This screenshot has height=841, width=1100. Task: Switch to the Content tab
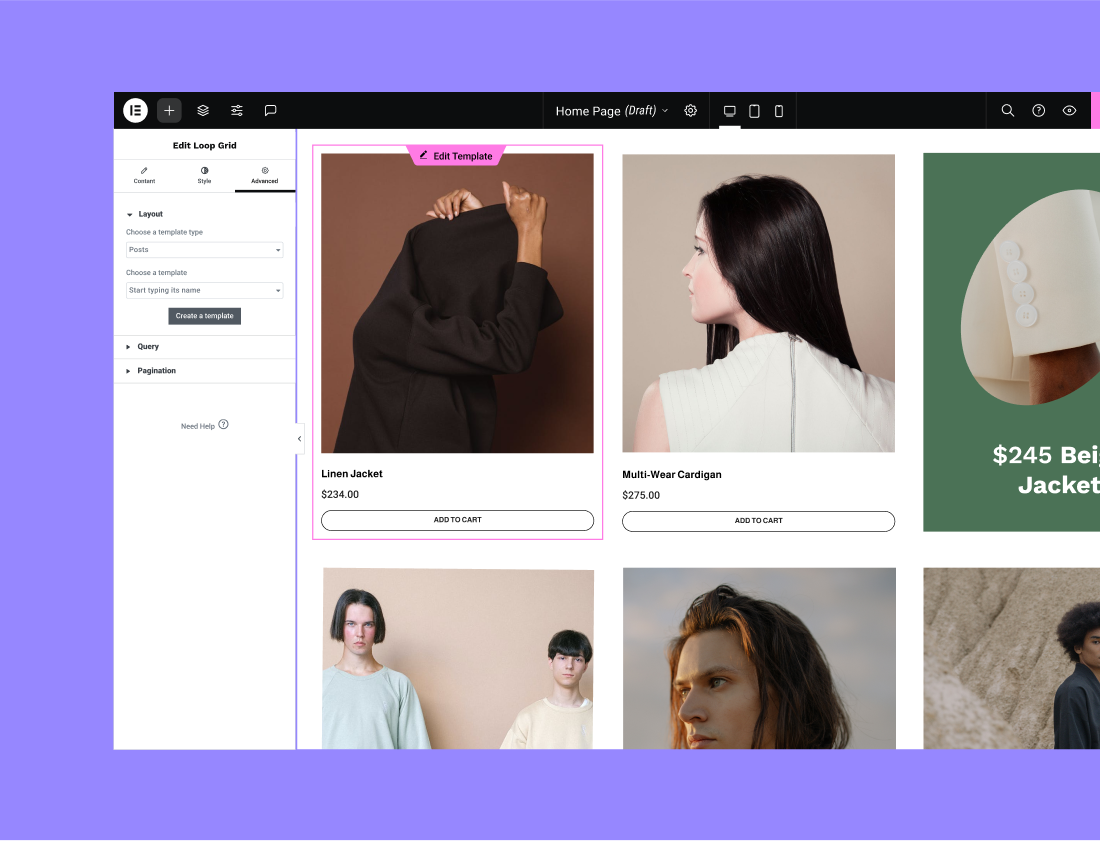144,176
